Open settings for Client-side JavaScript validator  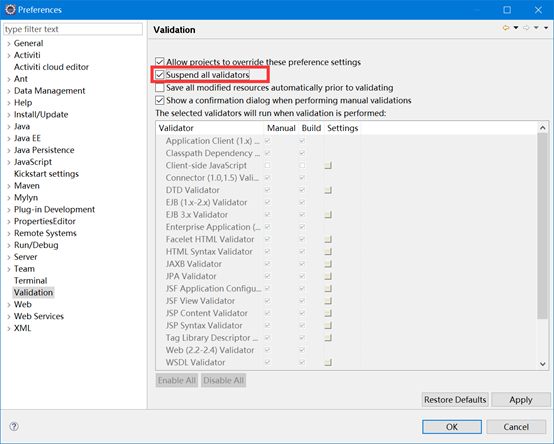pos(328,165)
